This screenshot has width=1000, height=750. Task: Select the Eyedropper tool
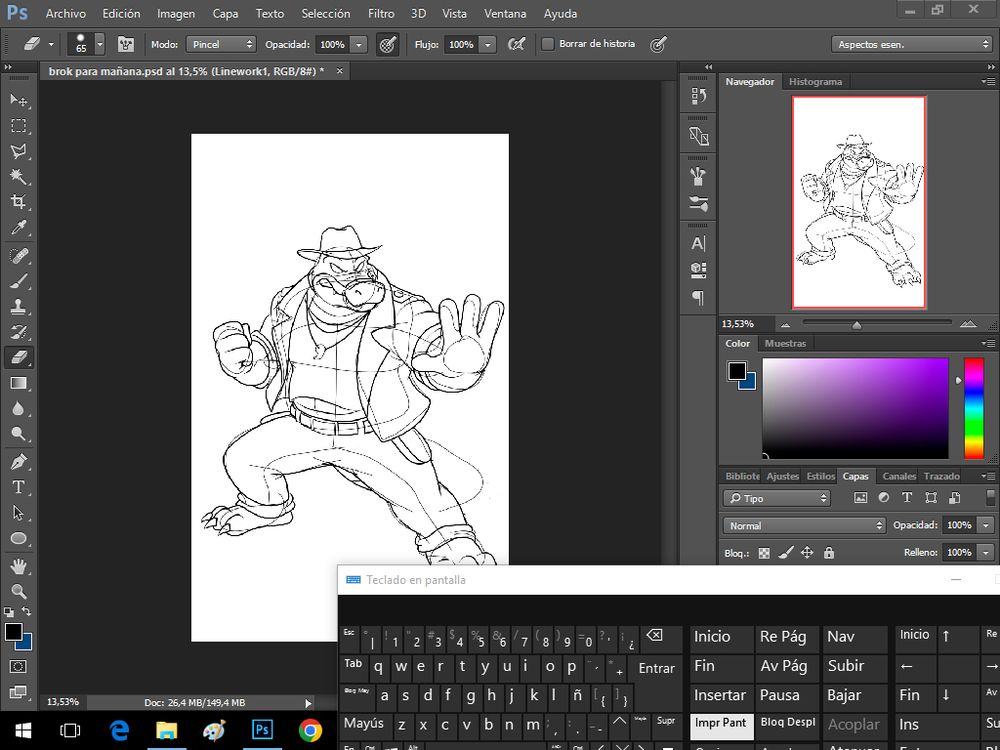(18, 228)
